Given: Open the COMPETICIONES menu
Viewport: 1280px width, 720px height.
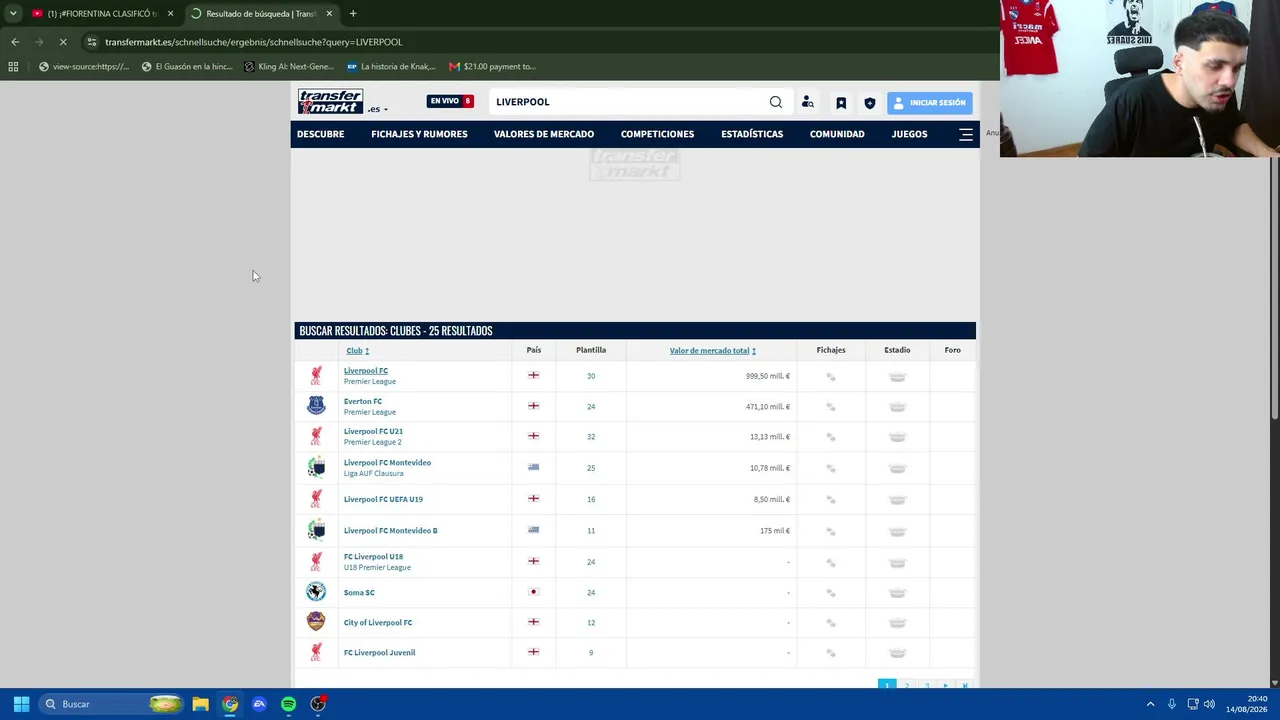Looking at the screenshot, I should pos(657,134).
